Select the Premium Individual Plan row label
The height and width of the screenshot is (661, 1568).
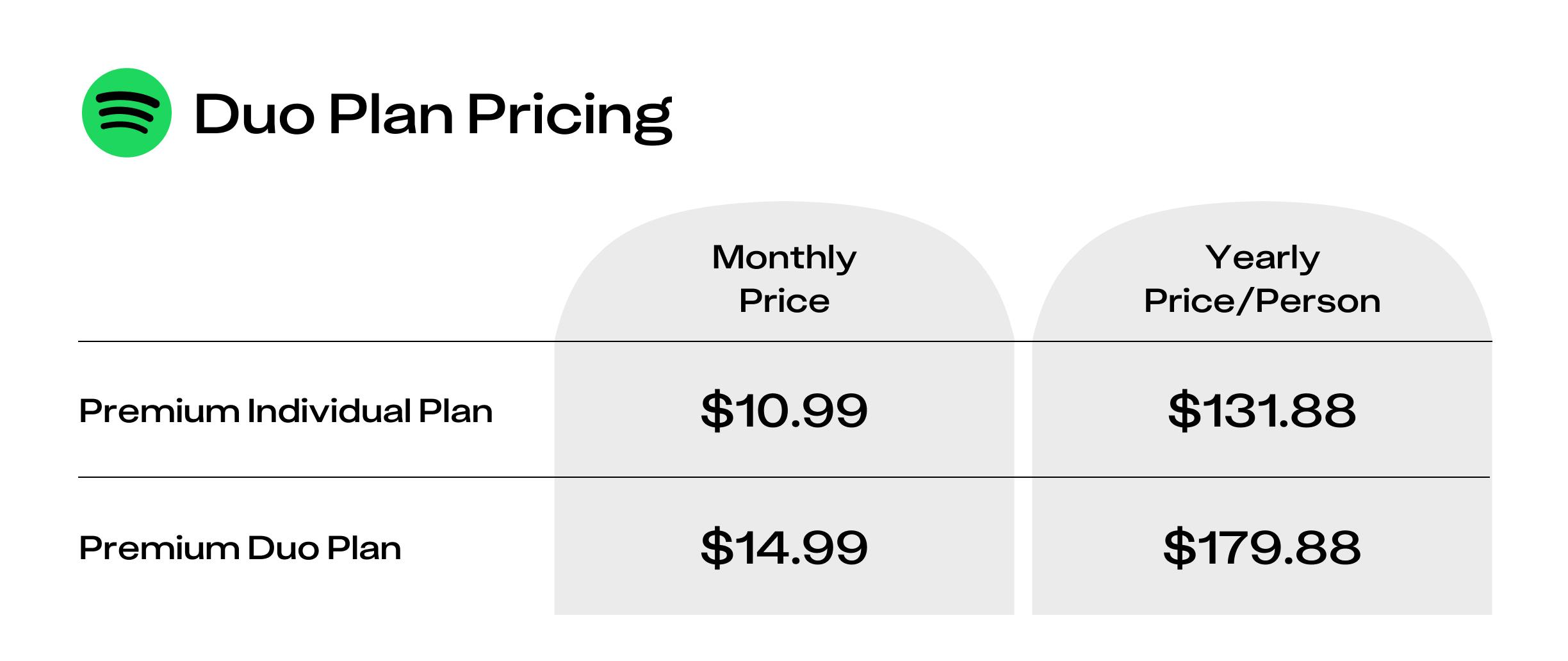pos(286,411)
